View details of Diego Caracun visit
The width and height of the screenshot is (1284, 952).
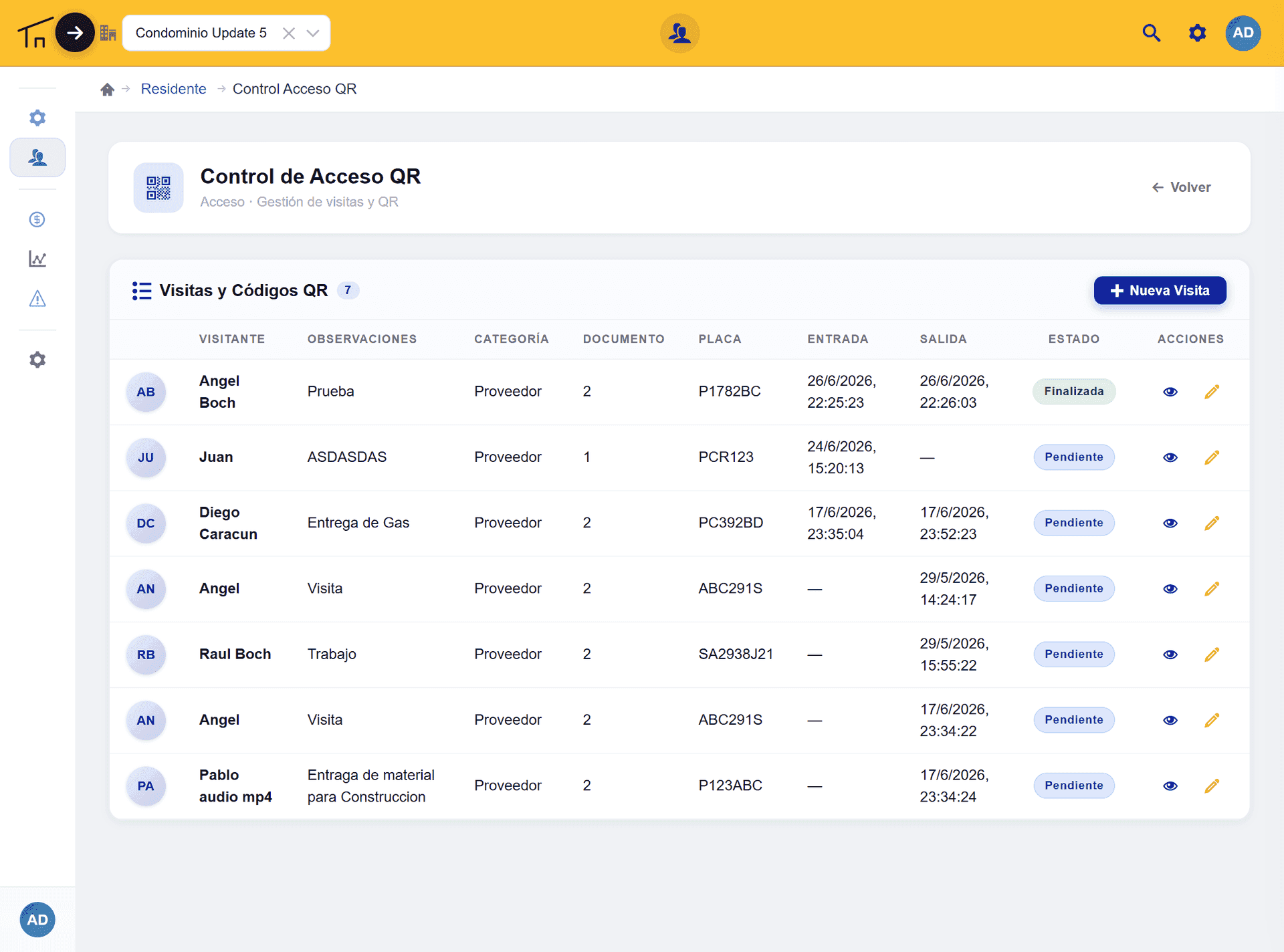pos(1170,523)
